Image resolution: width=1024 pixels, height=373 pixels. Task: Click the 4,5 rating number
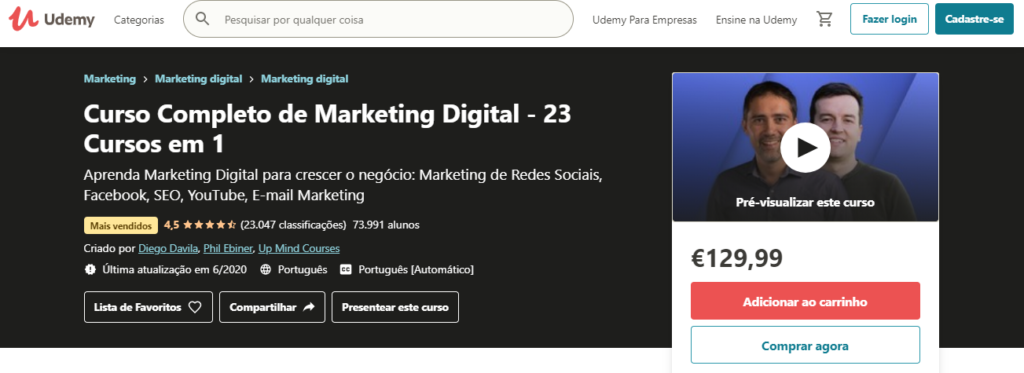click(x=172, y=225)
